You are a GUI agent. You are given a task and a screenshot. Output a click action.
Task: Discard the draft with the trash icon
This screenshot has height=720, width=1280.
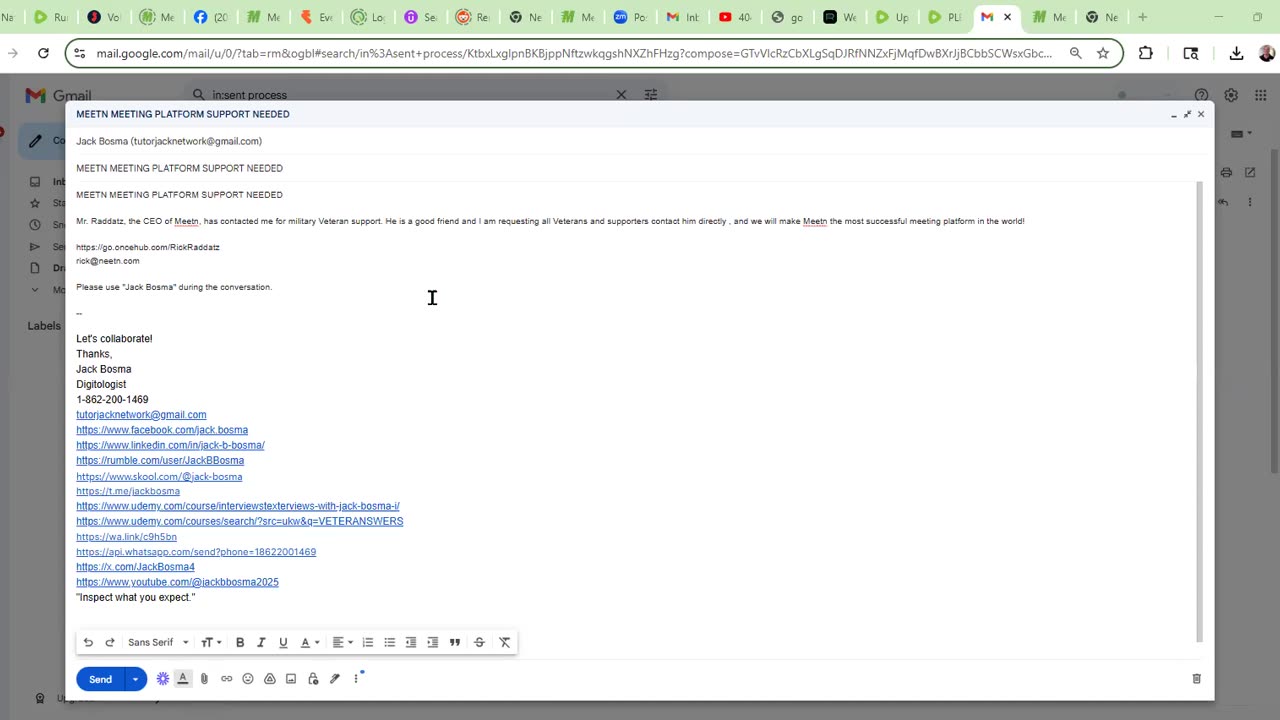click(x=1196, y=679)
